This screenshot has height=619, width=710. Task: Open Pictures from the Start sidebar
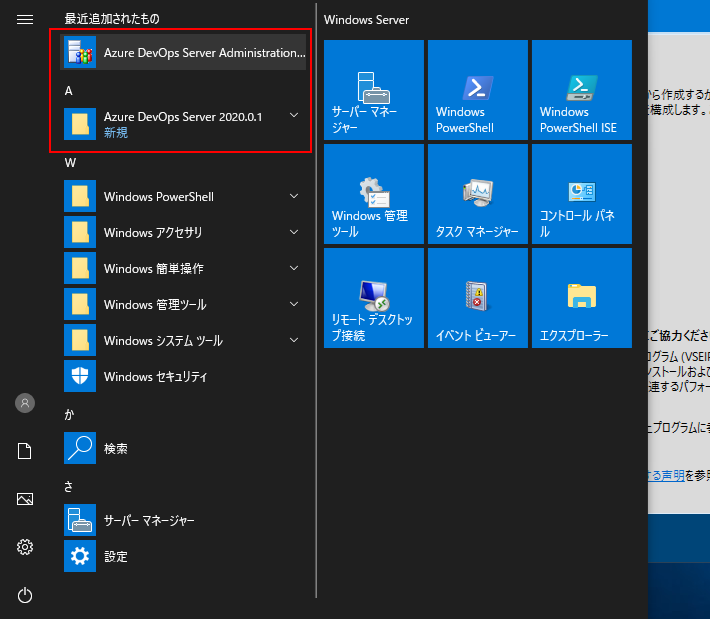pos(25,499)
